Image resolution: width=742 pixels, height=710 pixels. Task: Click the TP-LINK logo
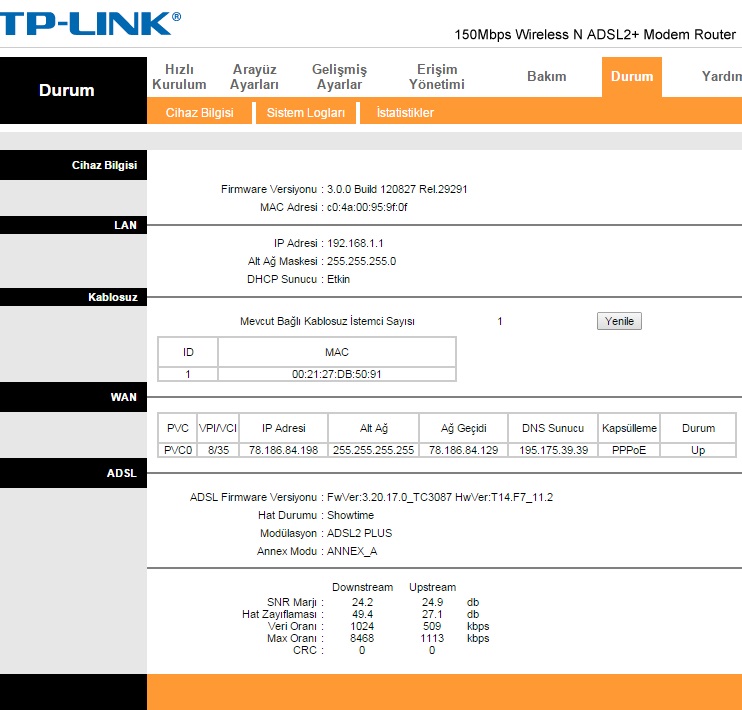pyautogui.click(x=90, y=24)
